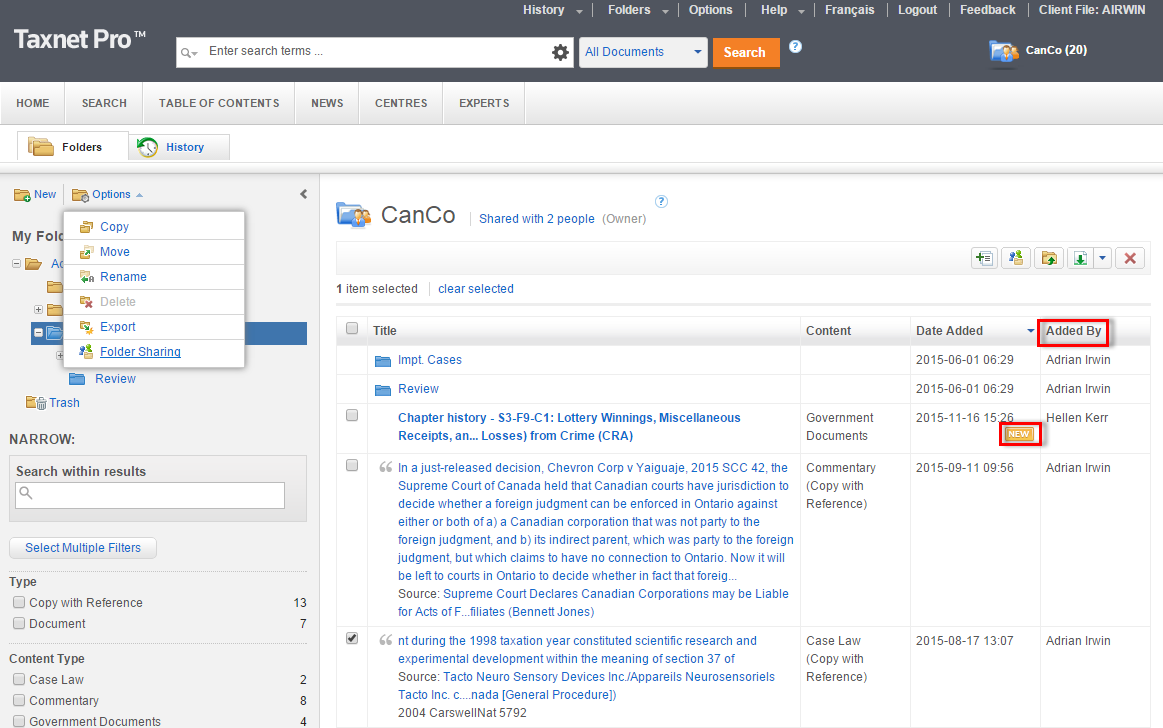Image resolution: width=1163 pixels, height=728 pixels.
Task: Click the clear selected link
Action: click(x=475, y=289)
